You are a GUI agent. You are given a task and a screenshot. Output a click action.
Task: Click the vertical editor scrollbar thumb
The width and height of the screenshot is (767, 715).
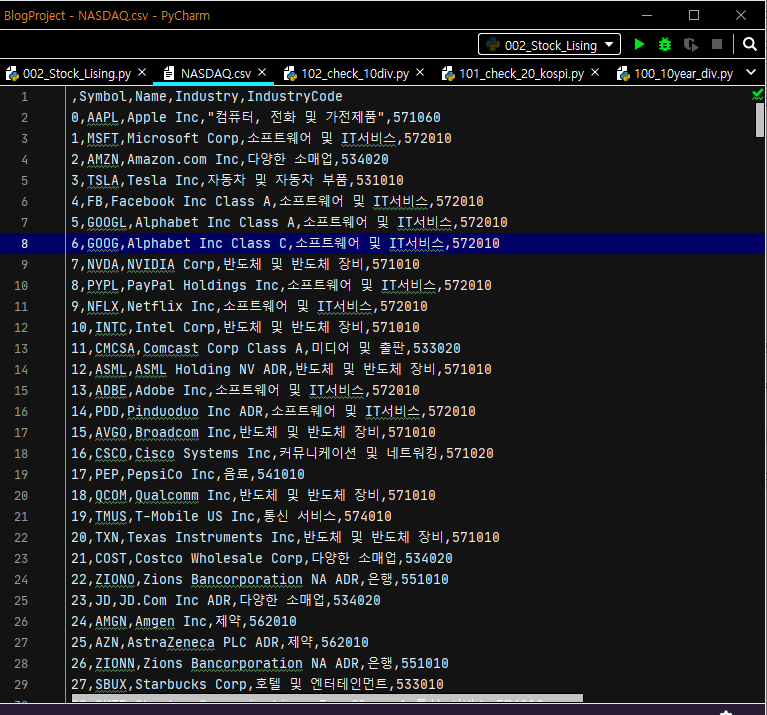coord(759,120)
